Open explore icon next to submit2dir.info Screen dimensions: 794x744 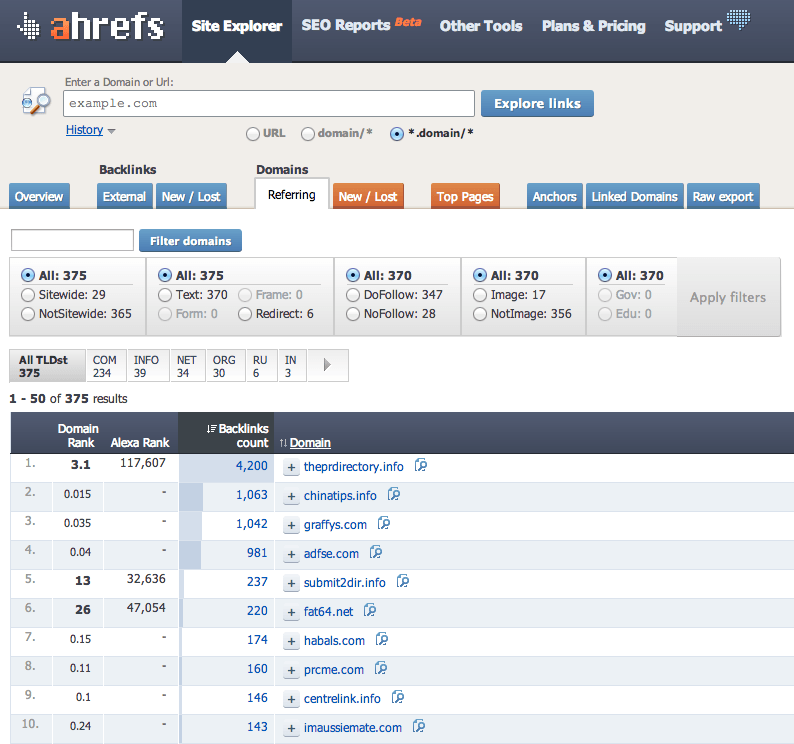(403, 581)
